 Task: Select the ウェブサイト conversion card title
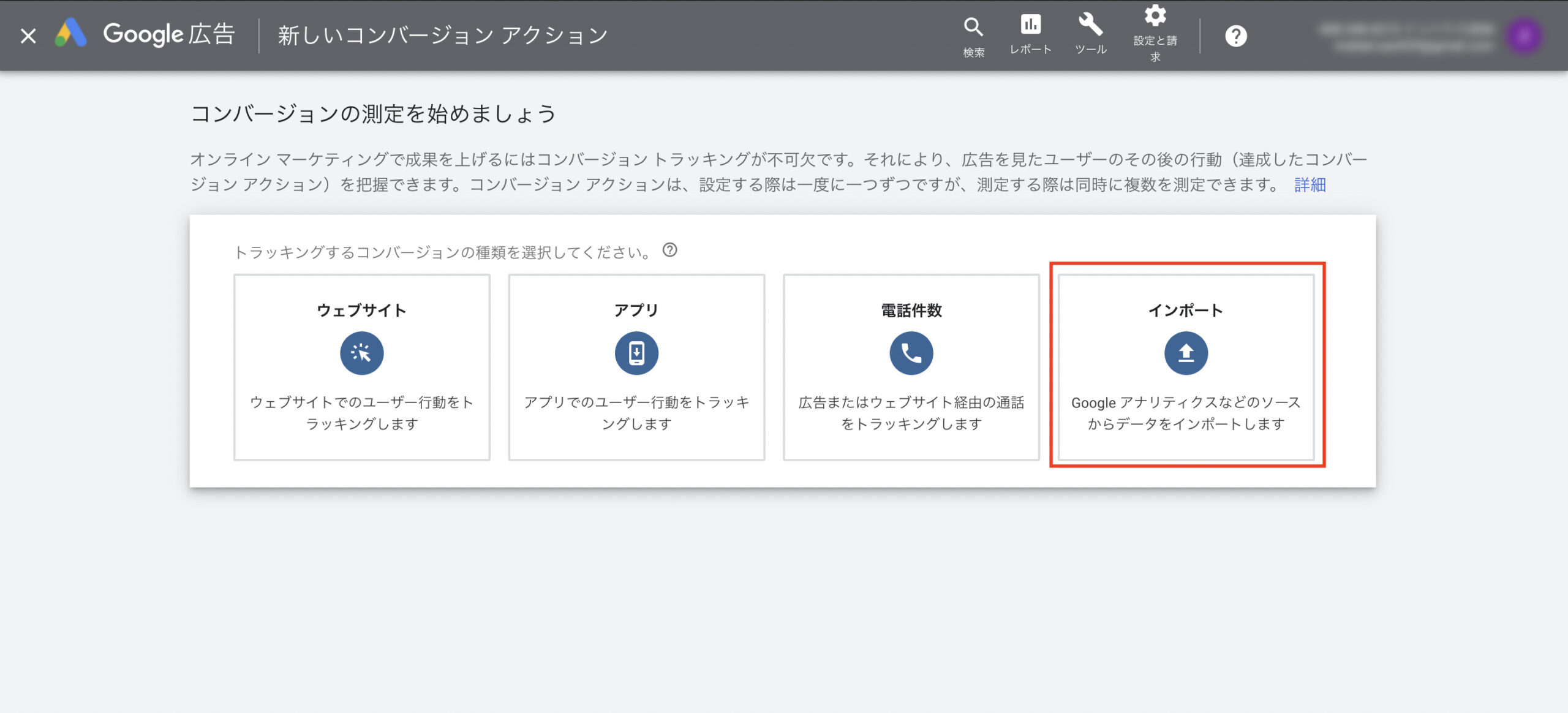(361, 310)
